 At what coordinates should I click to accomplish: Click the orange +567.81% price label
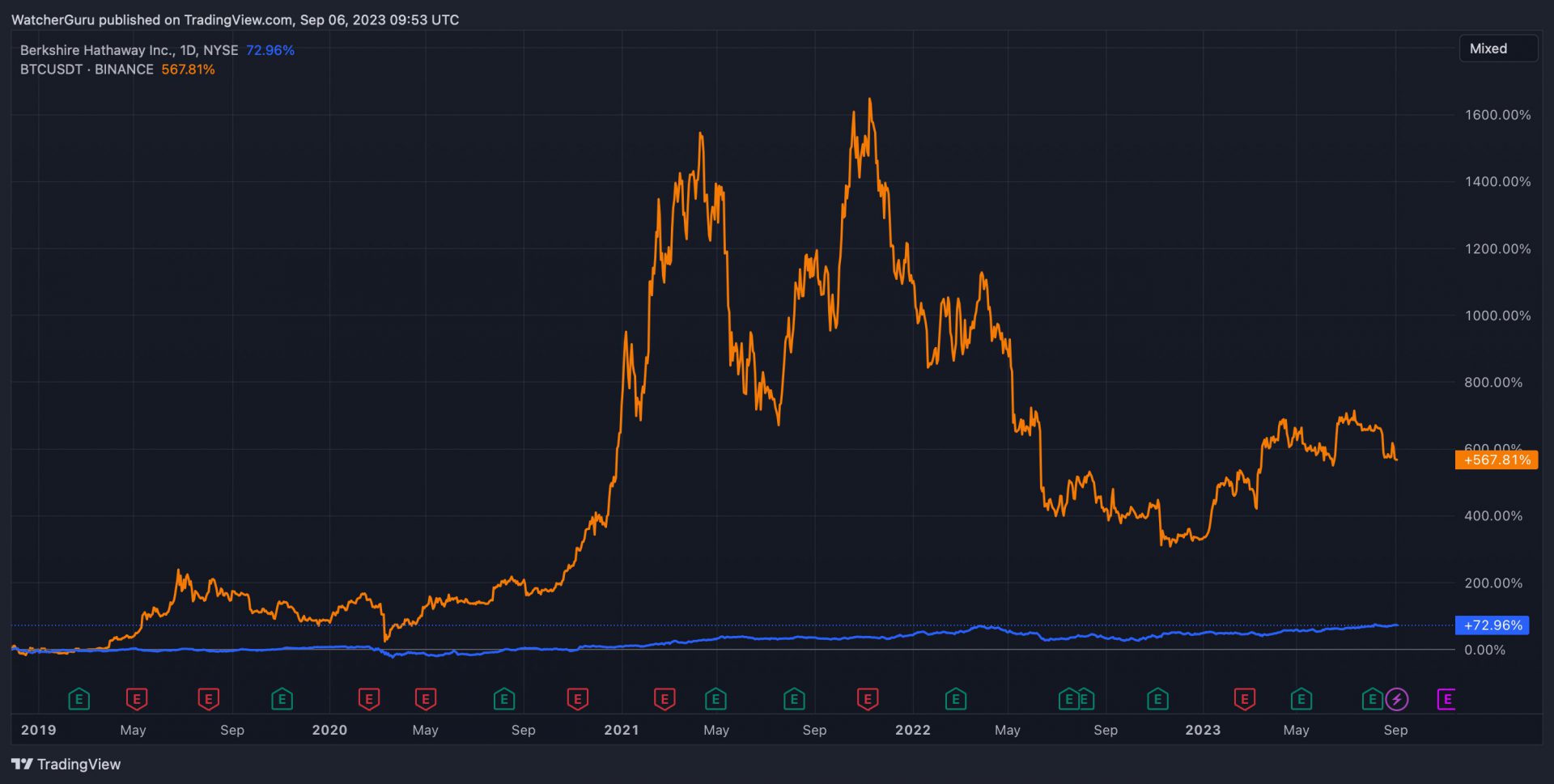pos(1496,460)
